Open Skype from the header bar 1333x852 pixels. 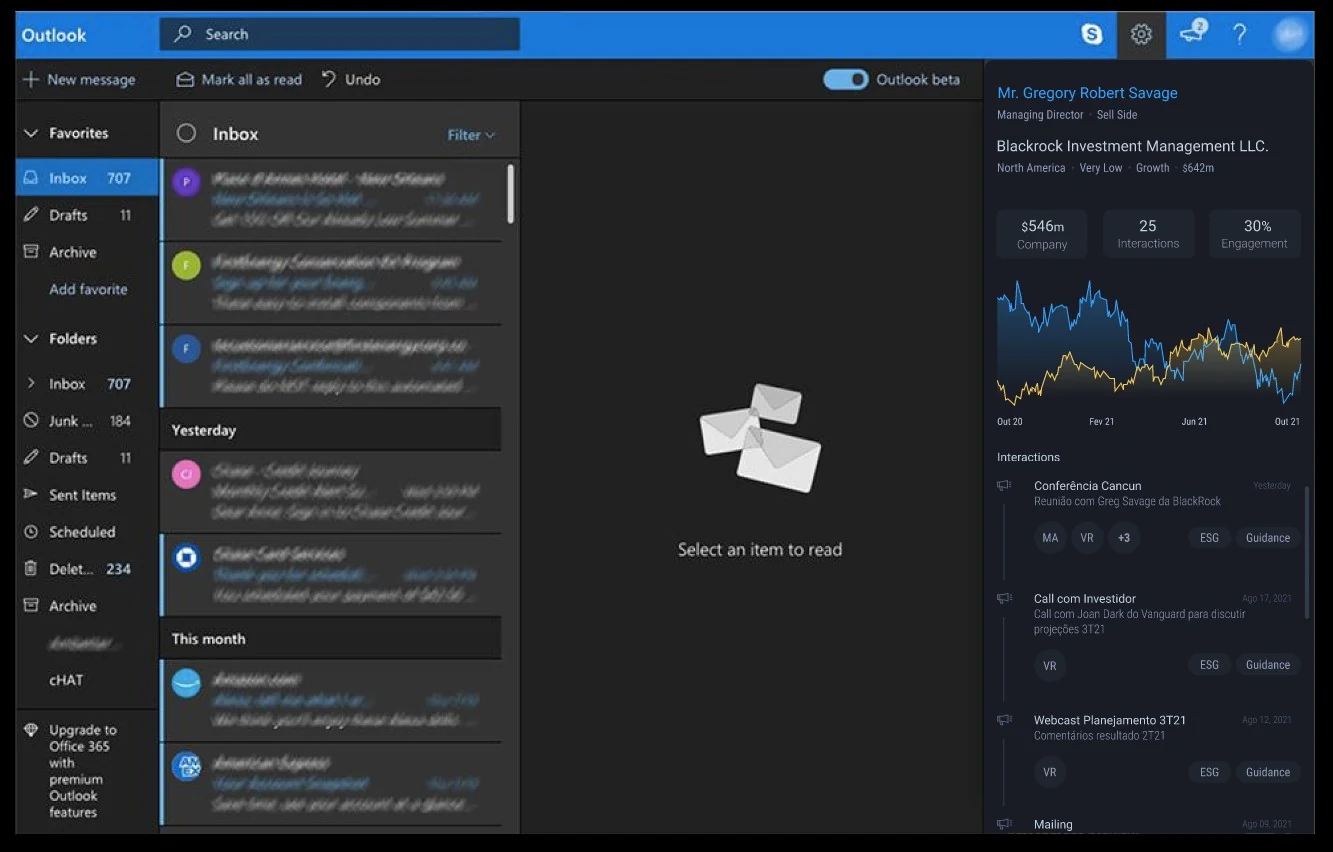point(1092,34)
